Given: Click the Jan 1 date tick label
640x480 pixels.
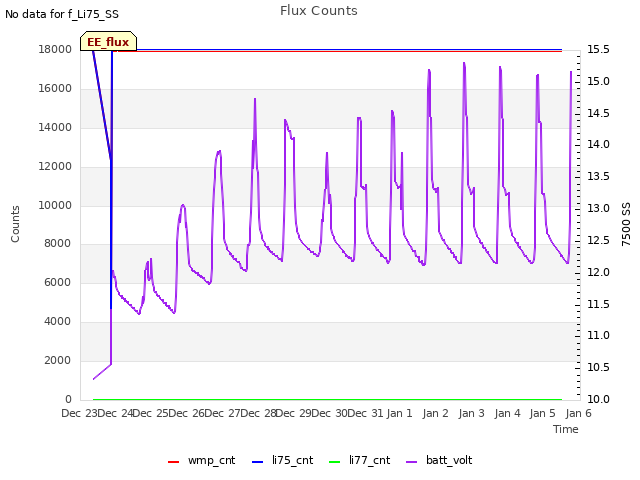Looking at the screenshot, I should (x=400, y=413).
